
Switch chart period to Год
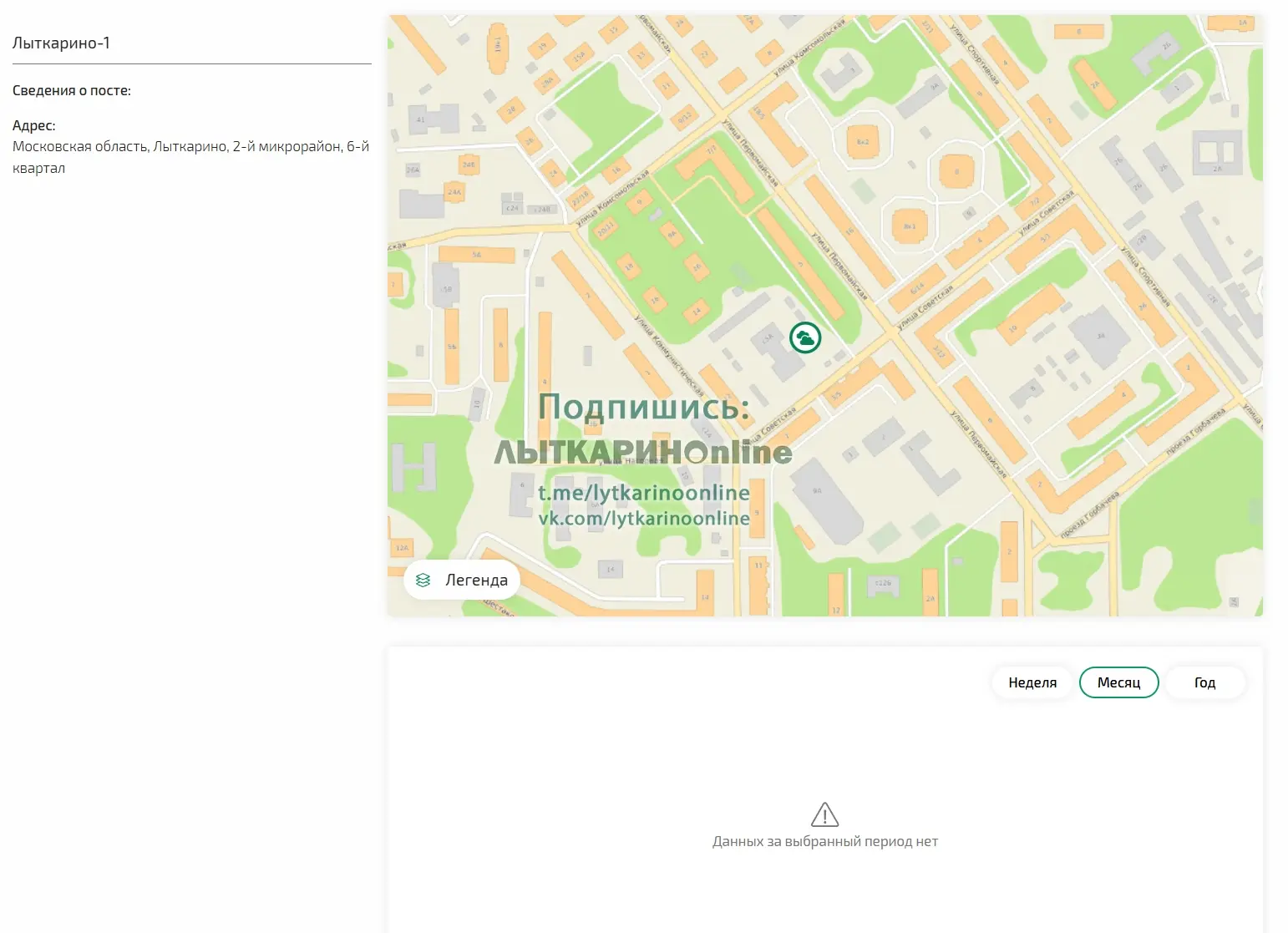coord(1204,682)
